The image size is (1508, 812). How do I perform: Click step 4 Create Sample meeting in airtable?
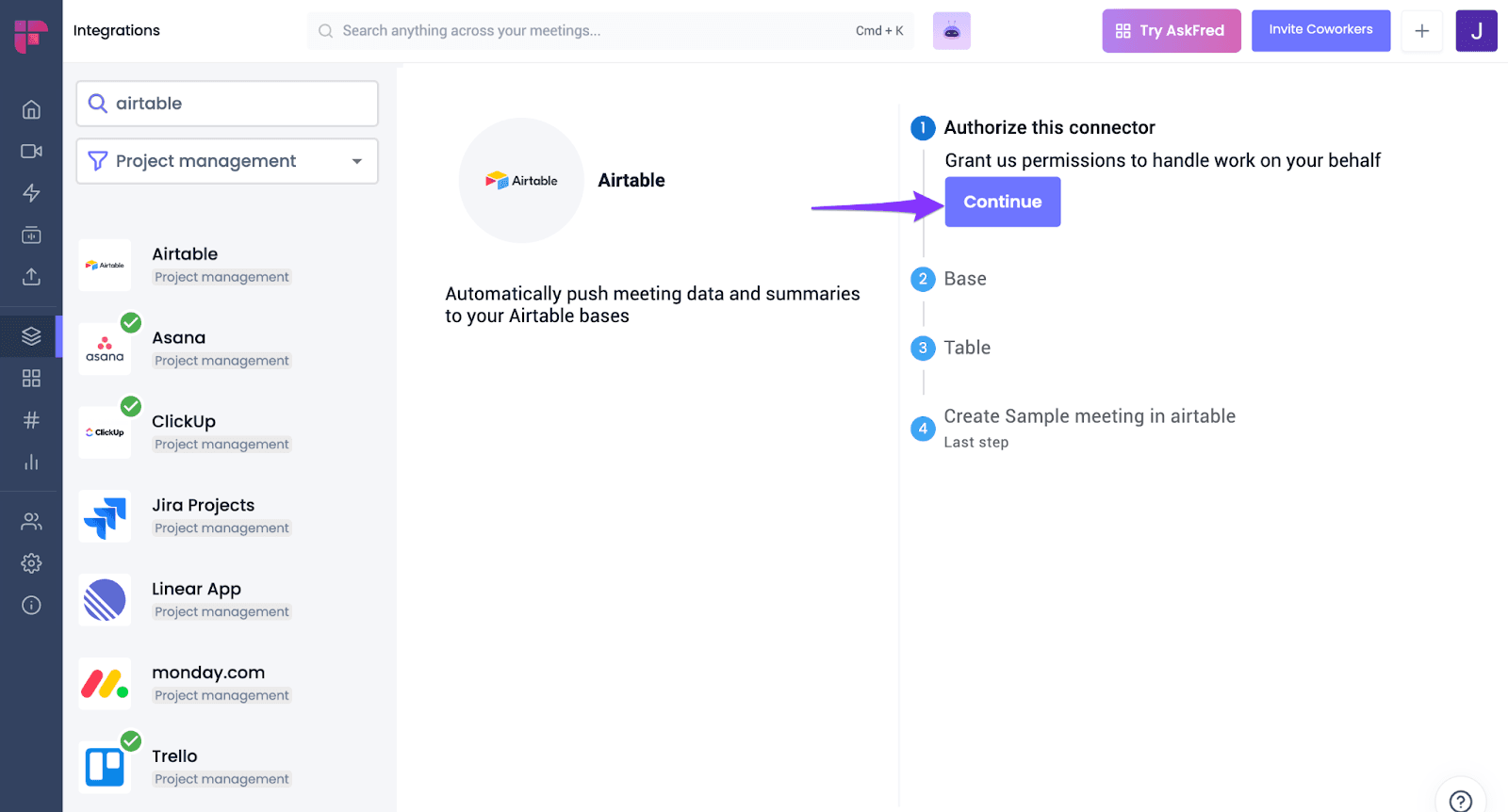tap(1090, 416)
